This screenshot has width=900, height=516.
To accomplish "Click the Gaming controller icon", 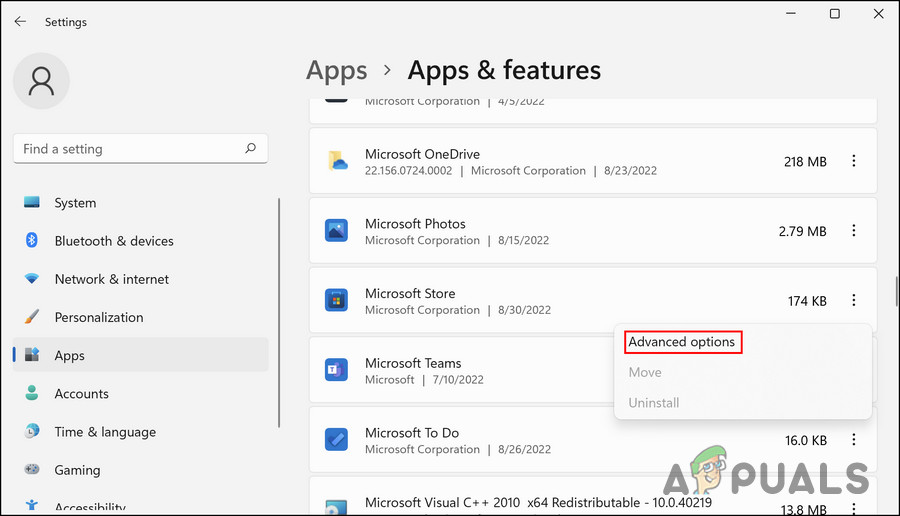I will [32, 469].
